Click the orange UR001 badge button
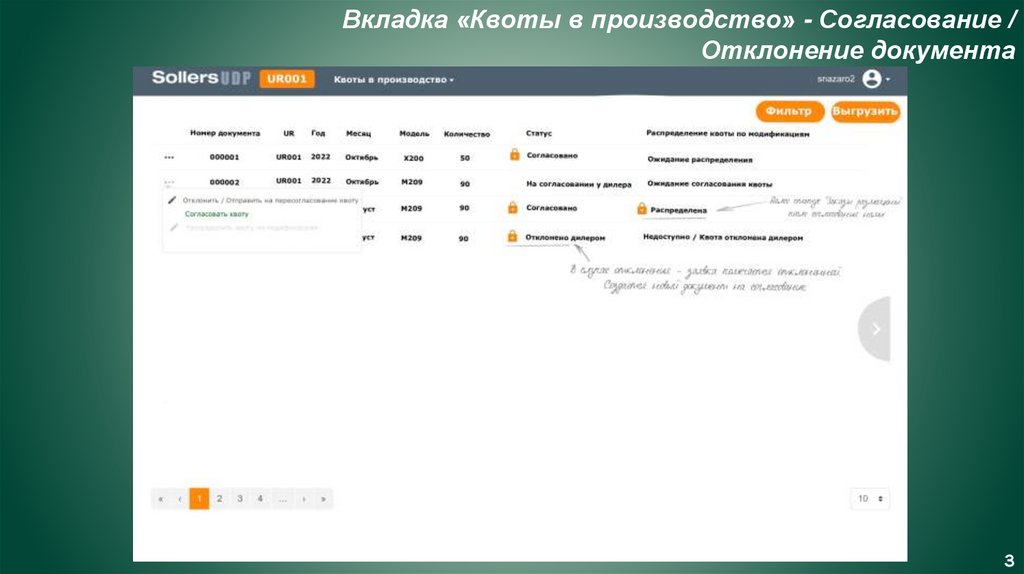This screenshot has width=1024, height=574. pos(286,79)
